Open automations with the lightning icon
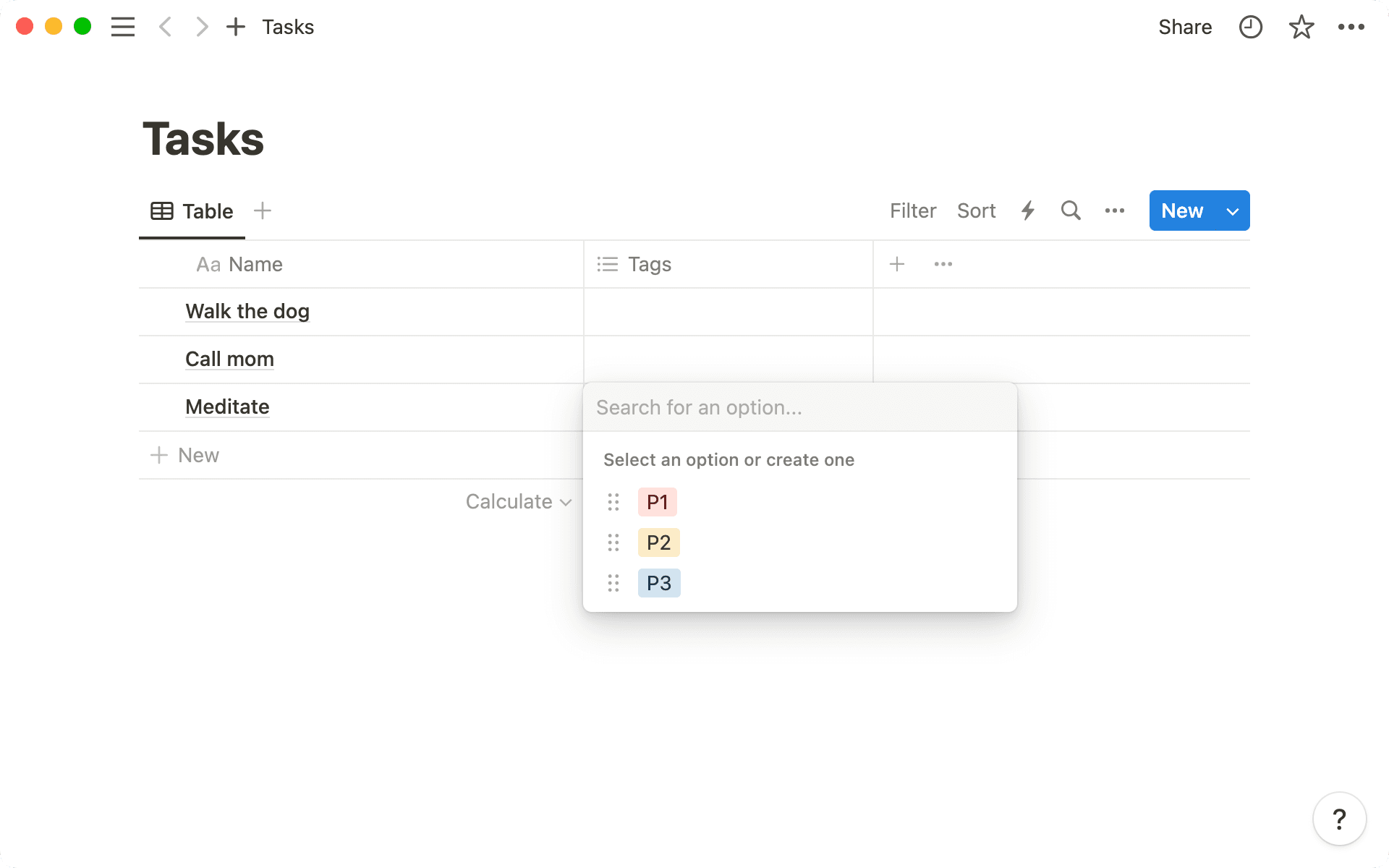Image resolution: width=1389 pixels, height=868 pixels. (x=1028, y=210)
